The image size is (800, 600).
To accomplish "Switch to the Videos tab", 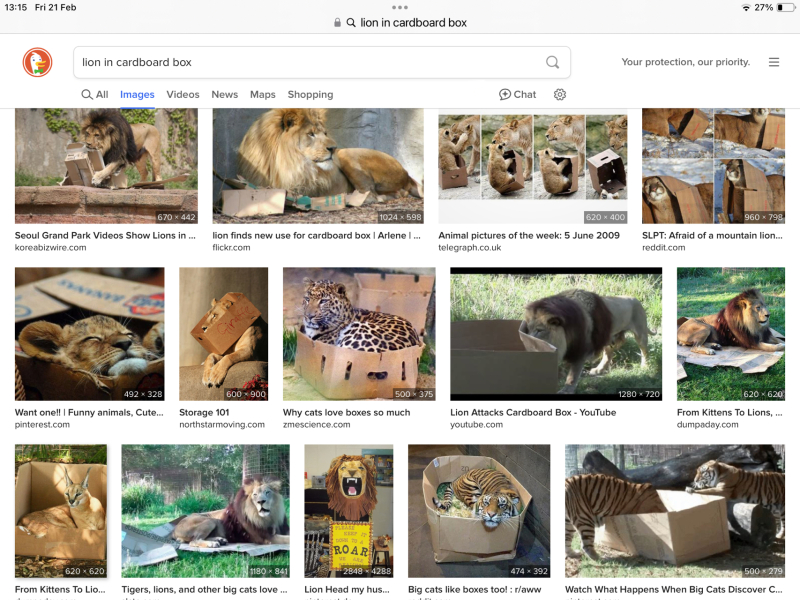I will coord(183,94).
